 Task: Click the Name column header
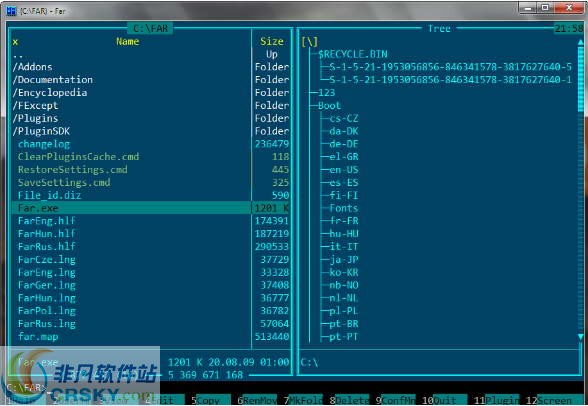point(128,42)
